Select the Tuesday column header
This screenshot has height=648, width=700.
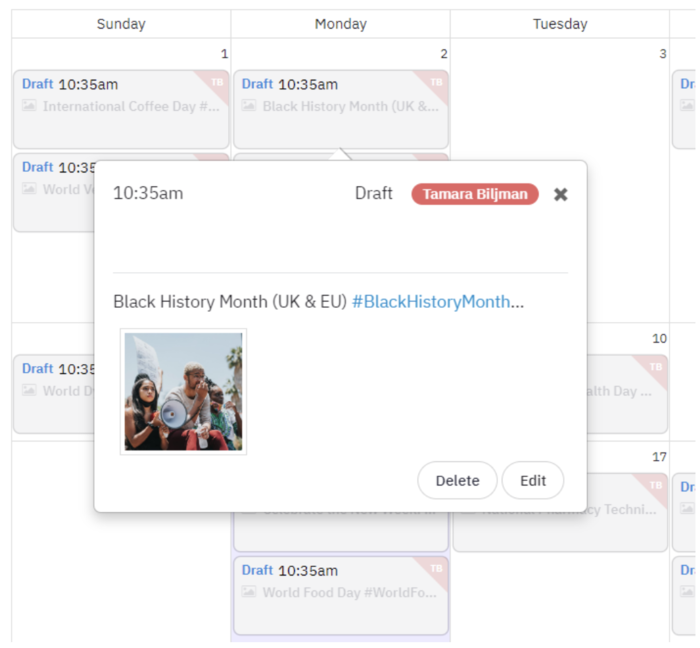tap(560, 24)
